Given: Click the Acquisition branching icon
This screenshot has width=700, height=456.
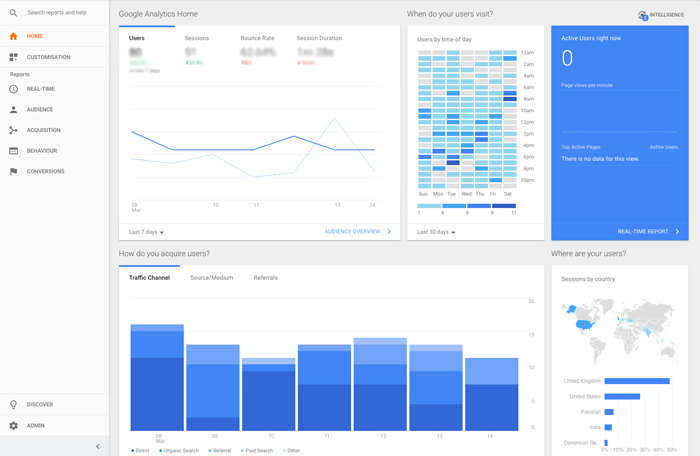Looking at the screenshot, I should point(13,130).
